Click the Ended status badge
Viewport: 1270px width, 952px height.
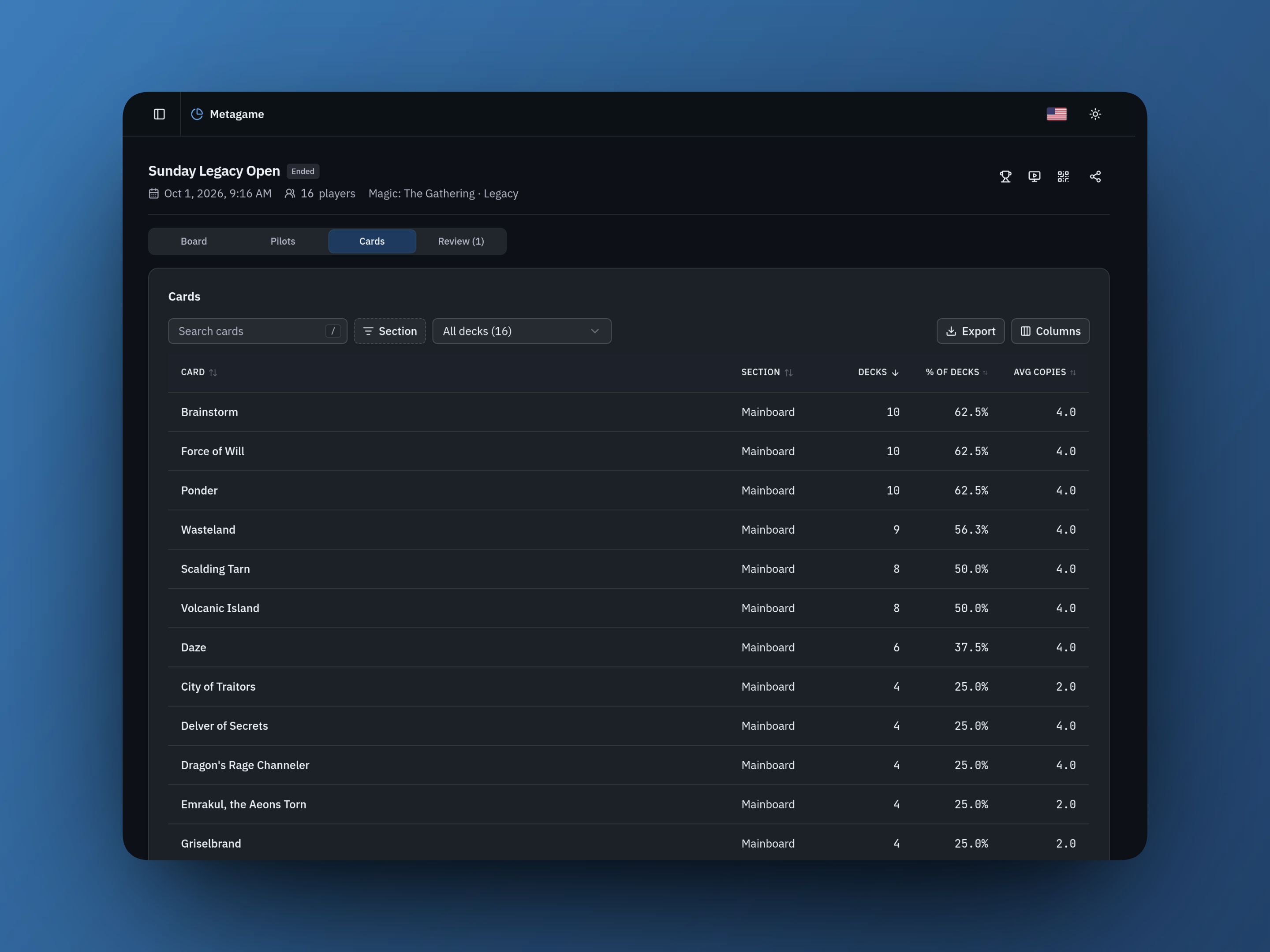pyautogui.click(x=303, y=171)
